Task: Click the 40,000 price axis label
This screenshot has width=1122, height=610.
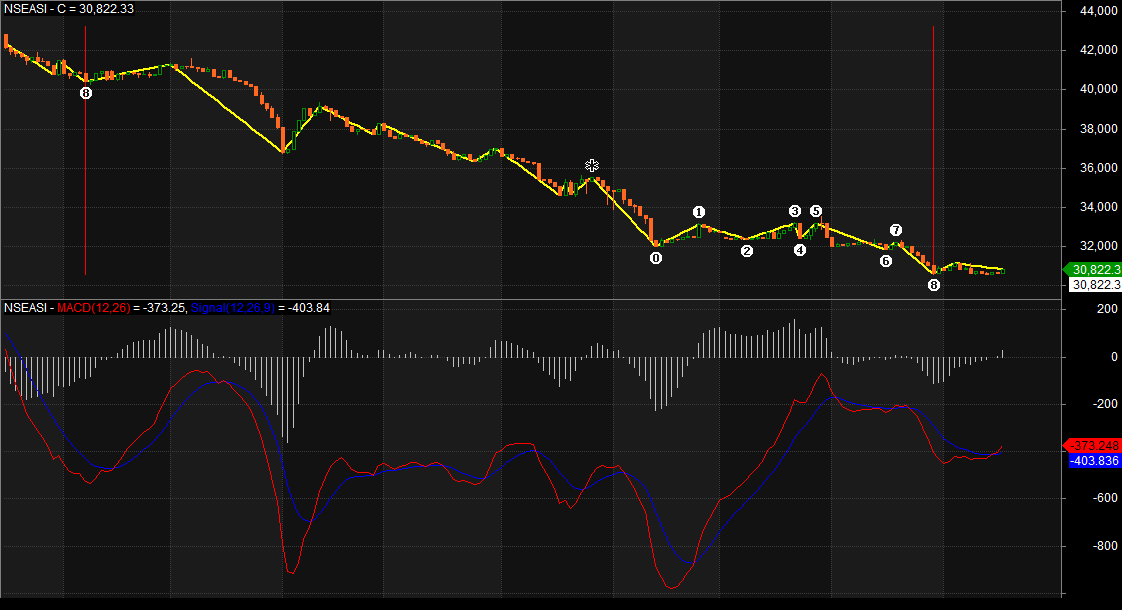Action: (1098, 89)
